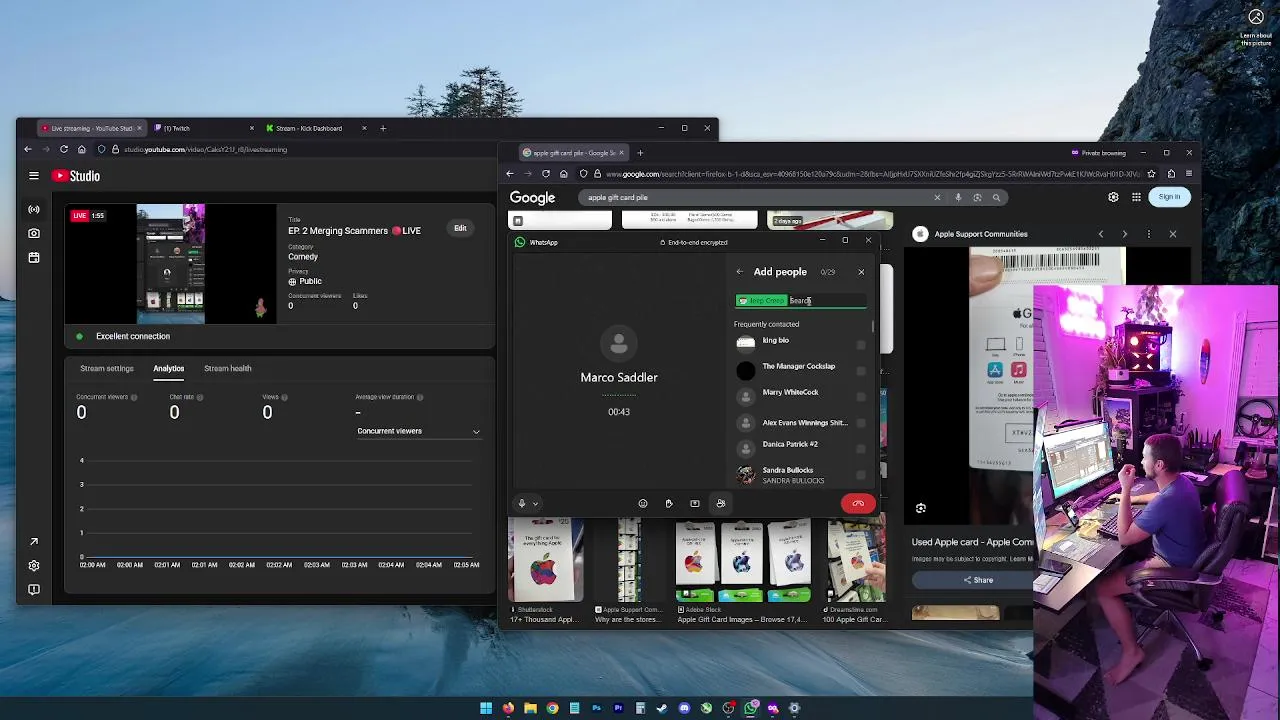Tick the checkbox for Alex Evans Winnings

point(861,423)
